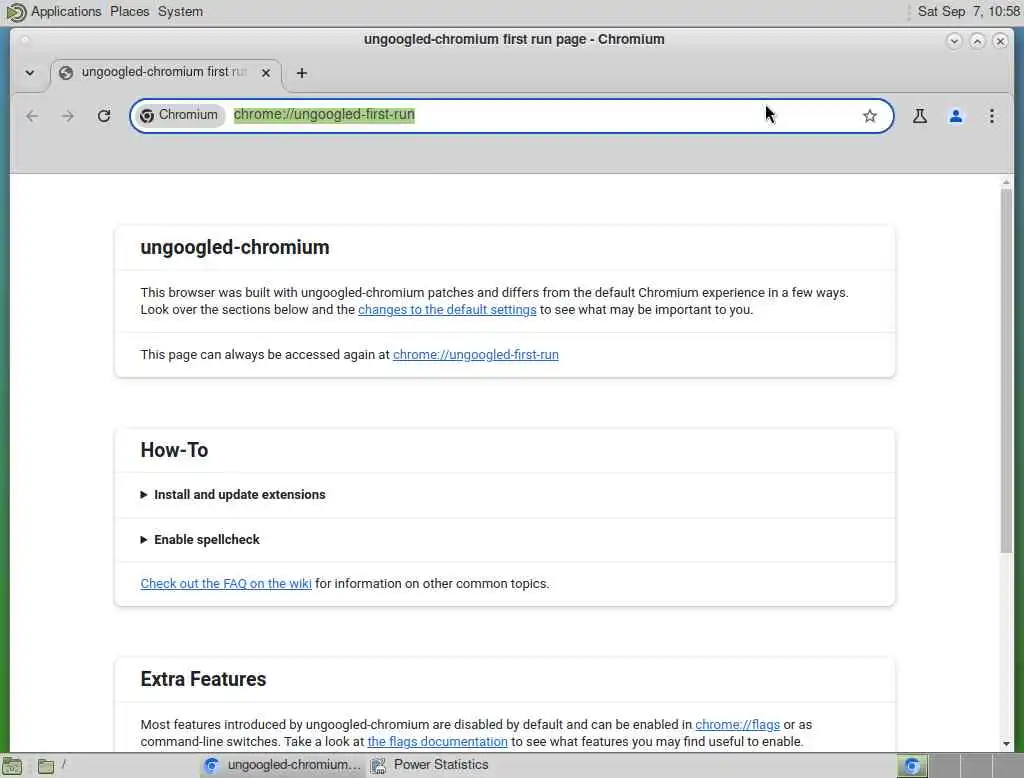Open the changes to the default settings link
This screenshot has height=778, width=1024.
pyautogui.click(x=447, y=310)
